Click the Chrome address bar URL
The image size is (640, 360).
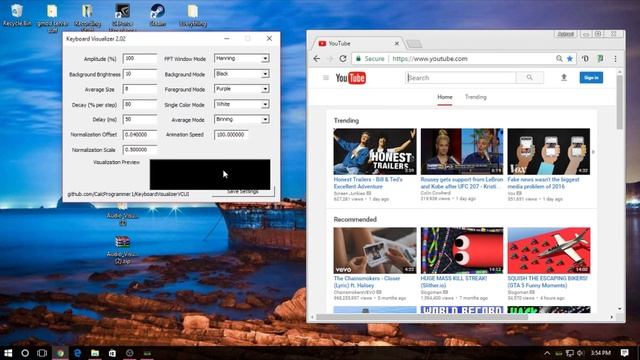pos(430,59)
